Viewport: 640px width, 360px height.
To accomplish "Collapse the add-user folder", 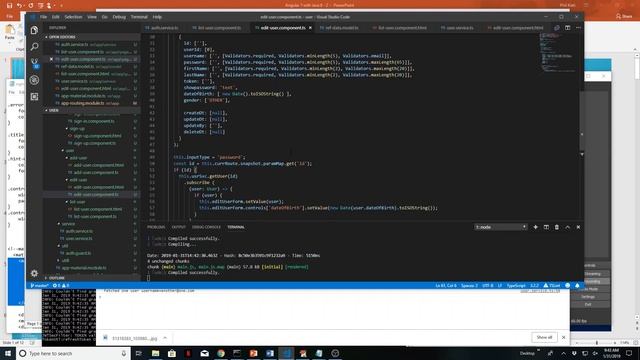I will pyautogui.click(x=78, y=158).
